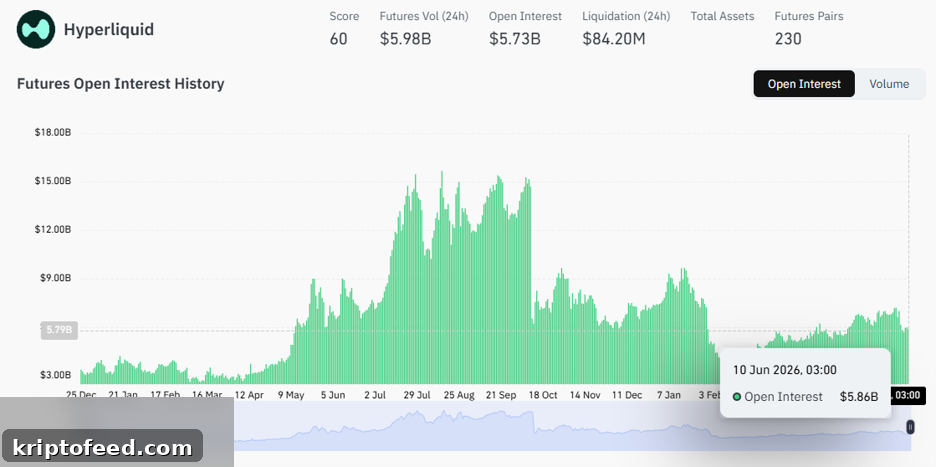Click the $3.00B y-axis label

point(56,375)
